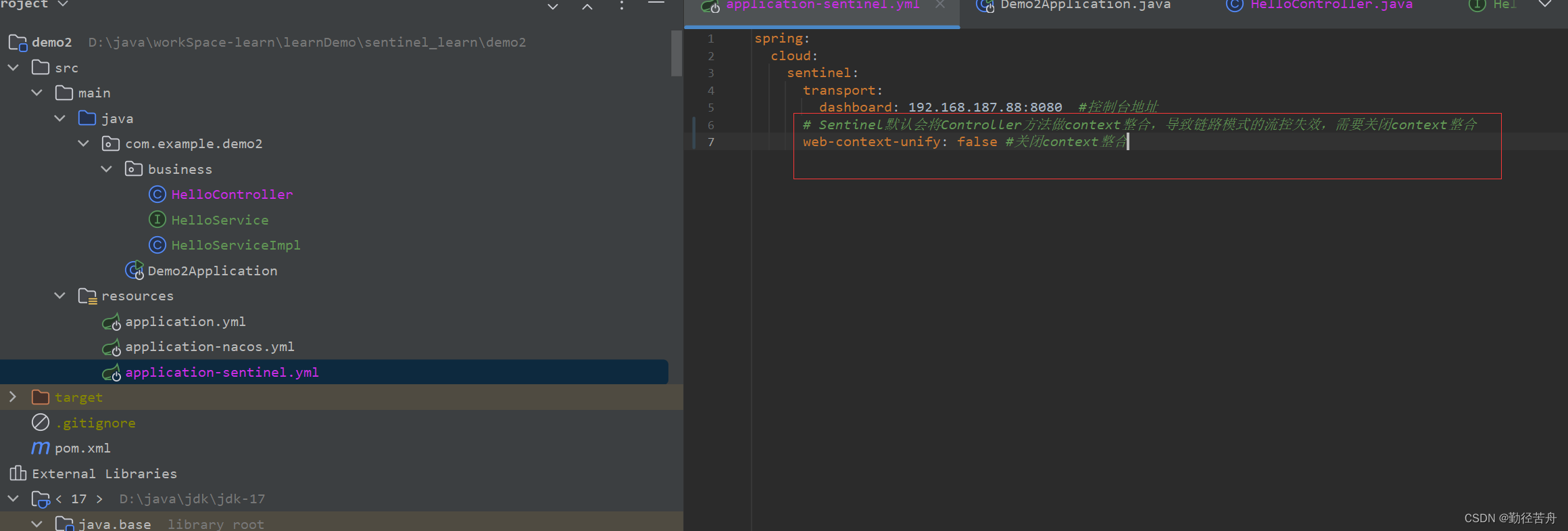Click the collapse-all arrow in project toolbar
The height and width of the screenshot is (531, 1568).
coord(587,7)
